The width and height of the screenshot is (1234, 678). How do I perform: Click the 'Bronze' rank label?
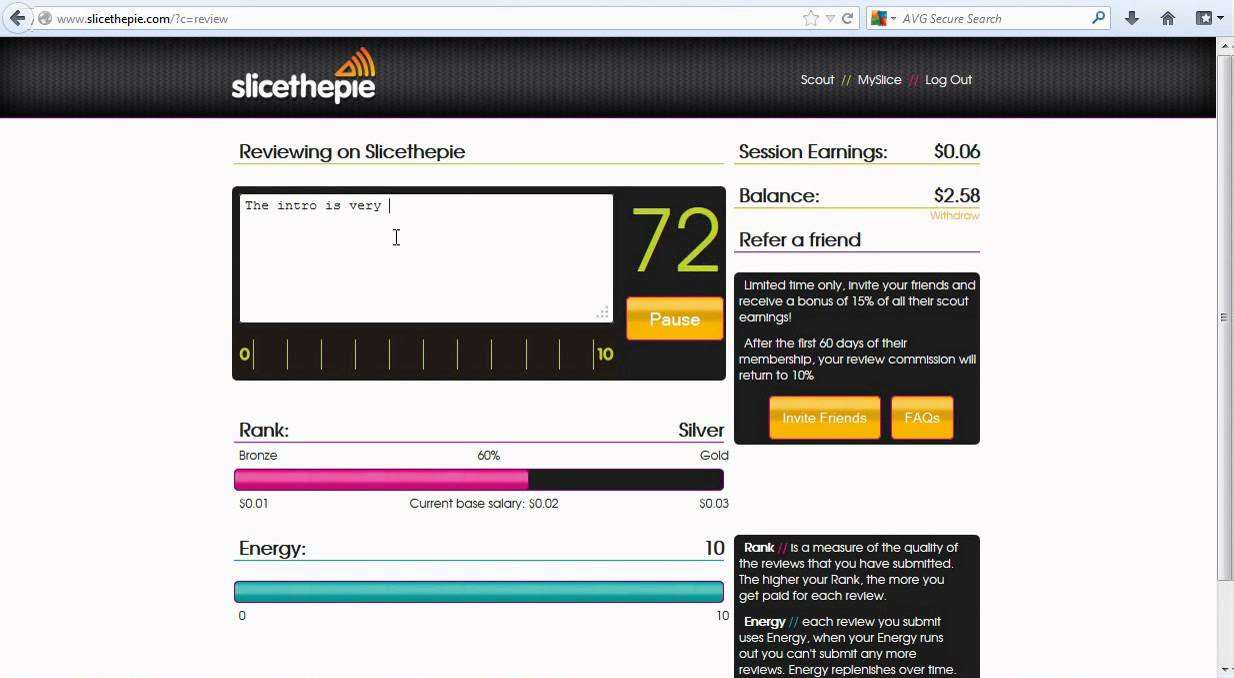coord(258,456)
